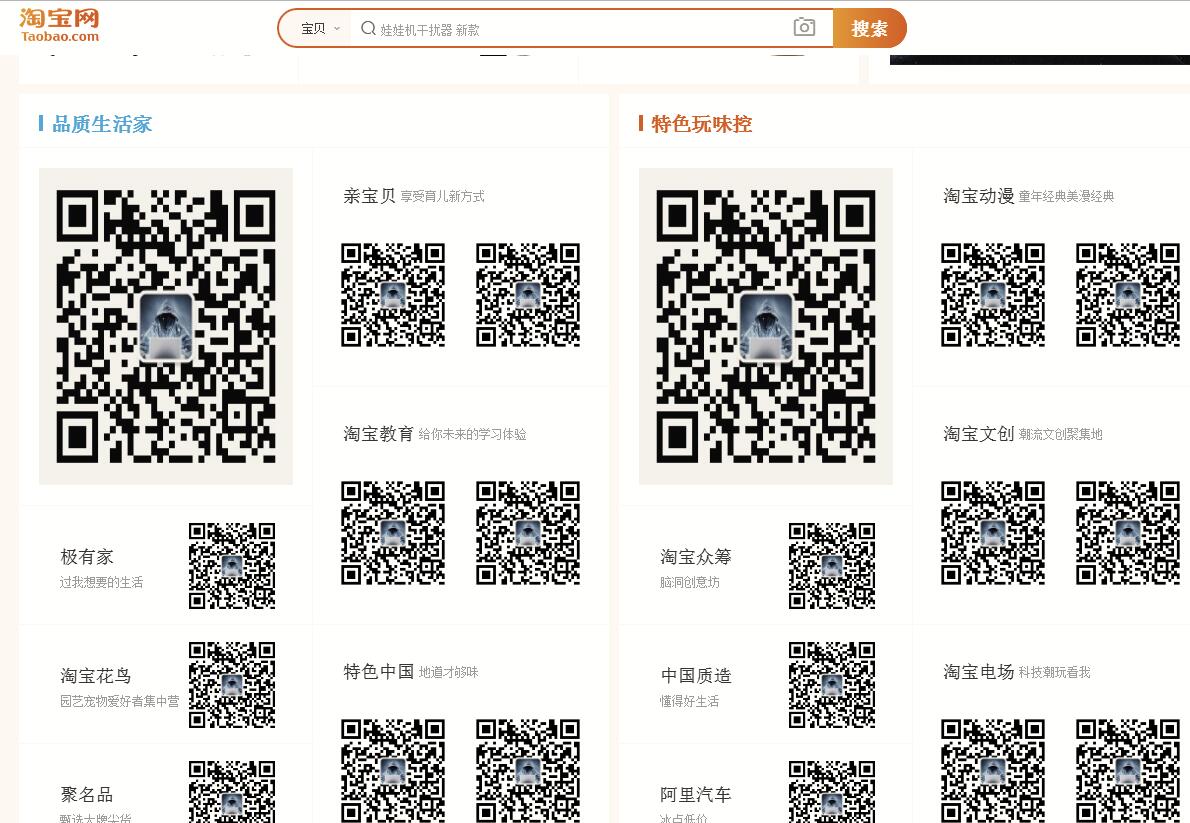
Task: Click the QR thumbnail beside 中国质造
Action: [x=833, y=685]
